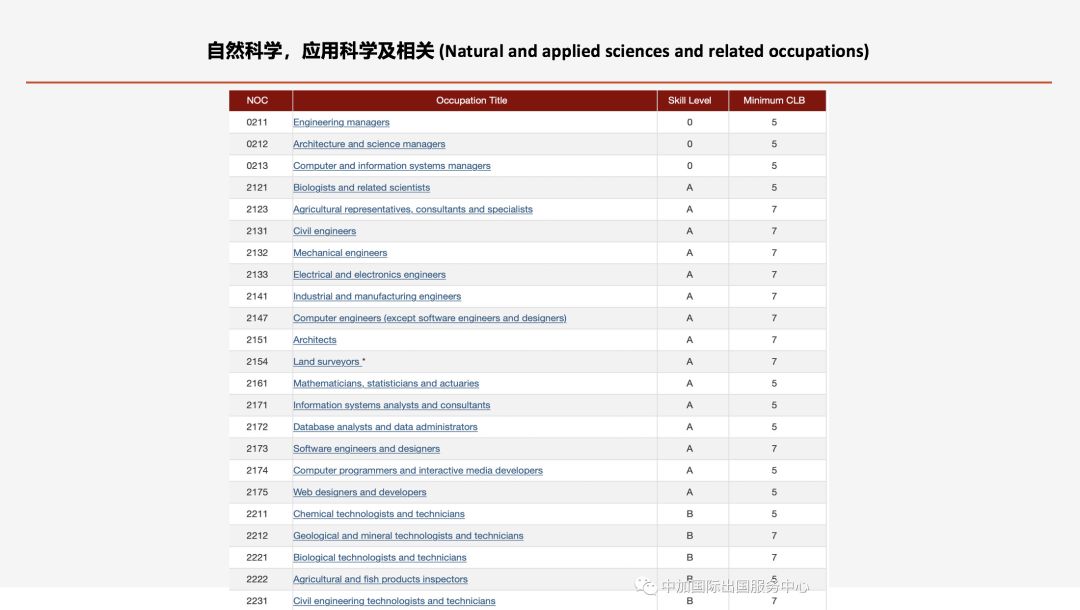Click the WeChat logo watermark icon

(x=647, y=587)
